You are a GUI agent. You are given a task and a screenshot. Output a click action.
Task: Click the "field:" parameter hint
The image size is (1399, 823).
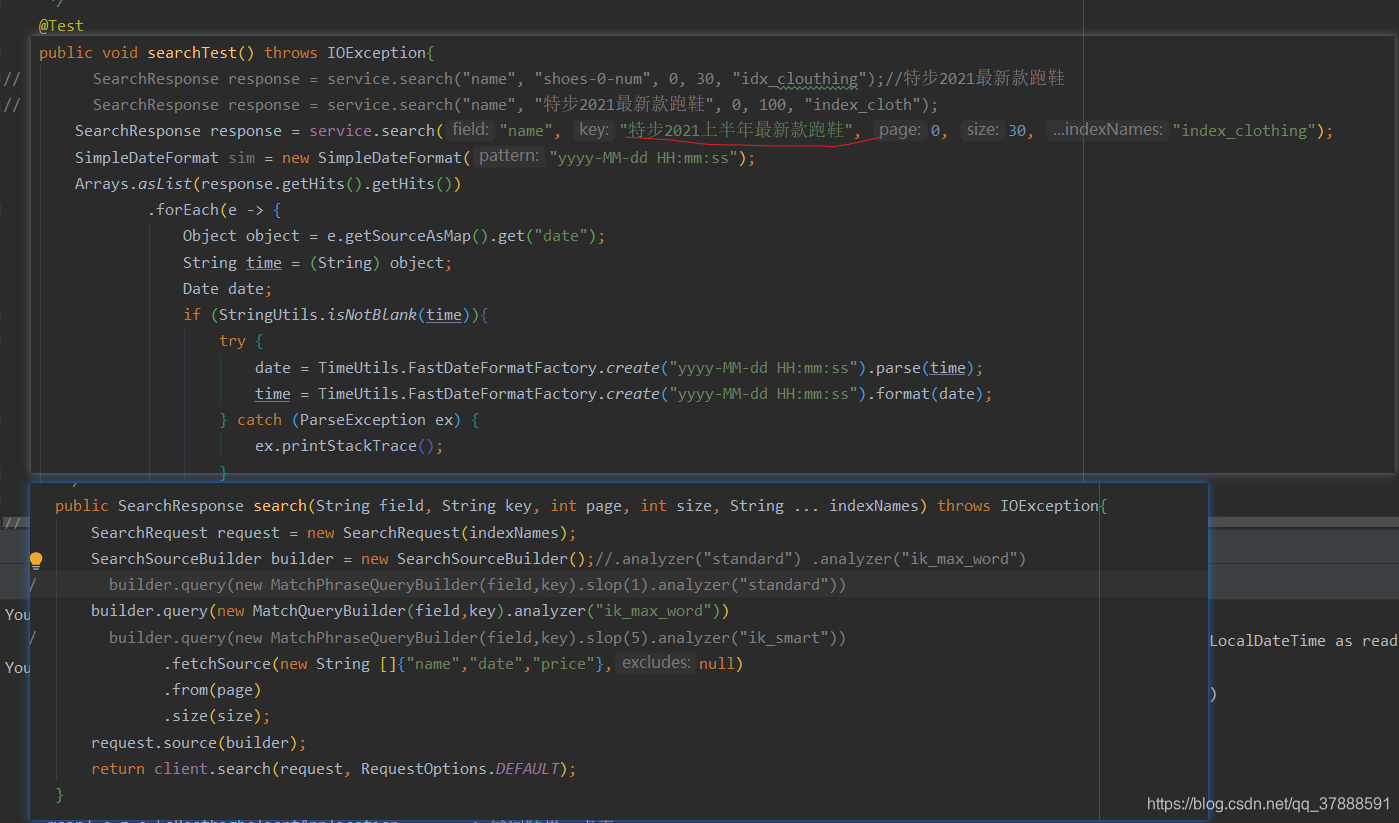[469, 130]
